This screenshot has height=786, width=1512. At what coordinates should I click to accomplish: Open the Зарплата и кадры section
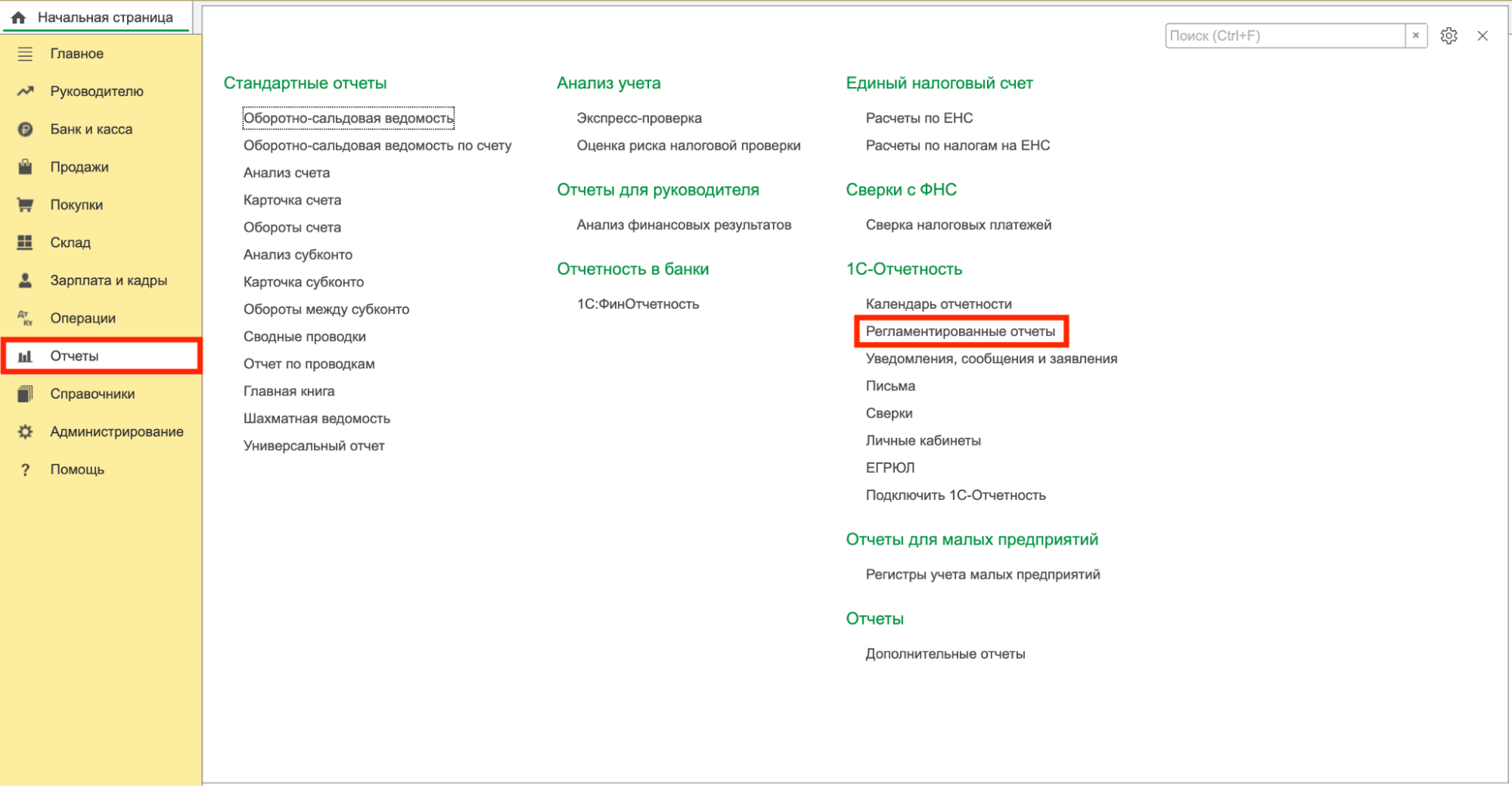109,281
